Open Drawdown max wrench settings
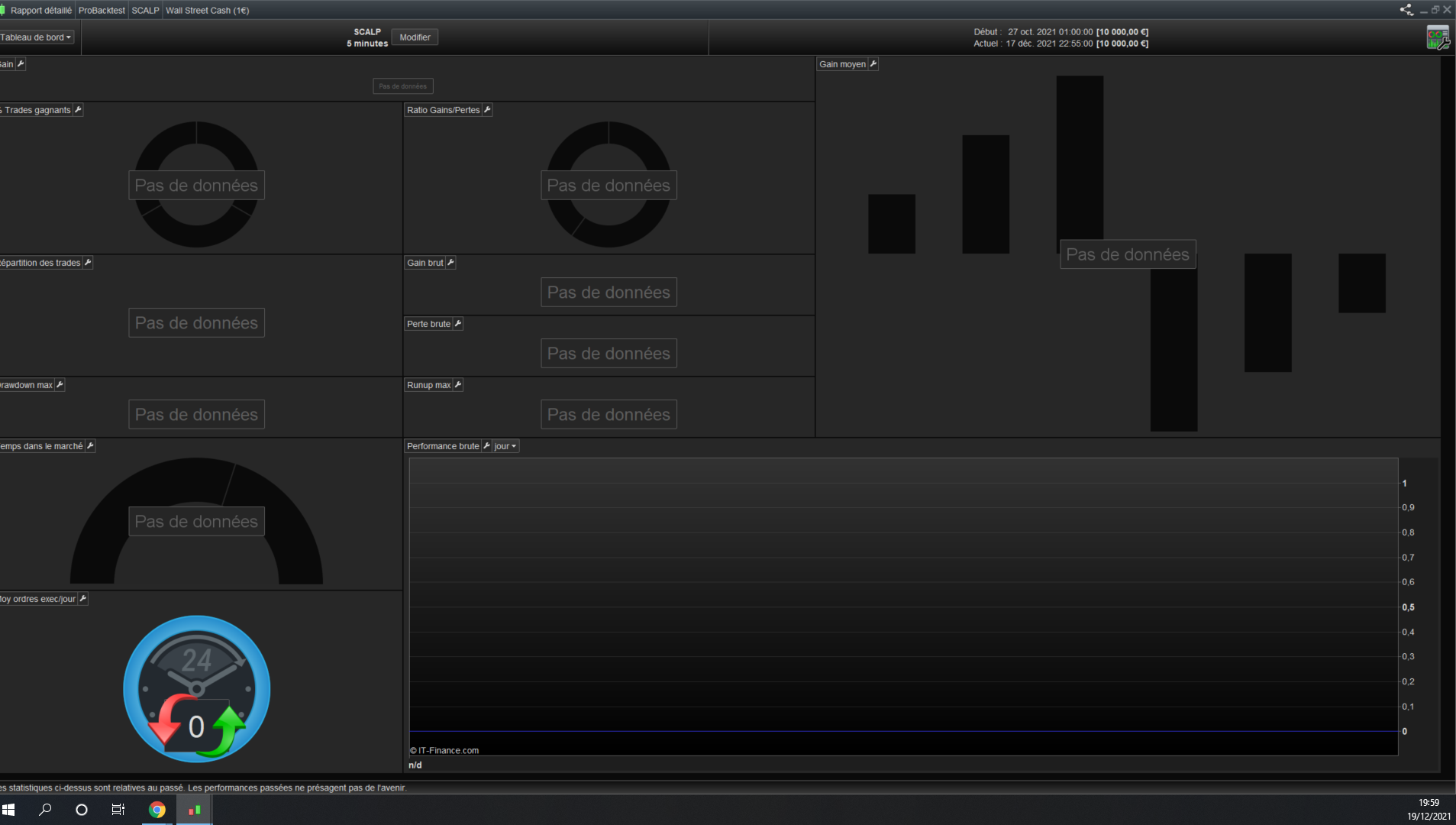Viewport: 1456px width, 825px height. pos(60,385)
